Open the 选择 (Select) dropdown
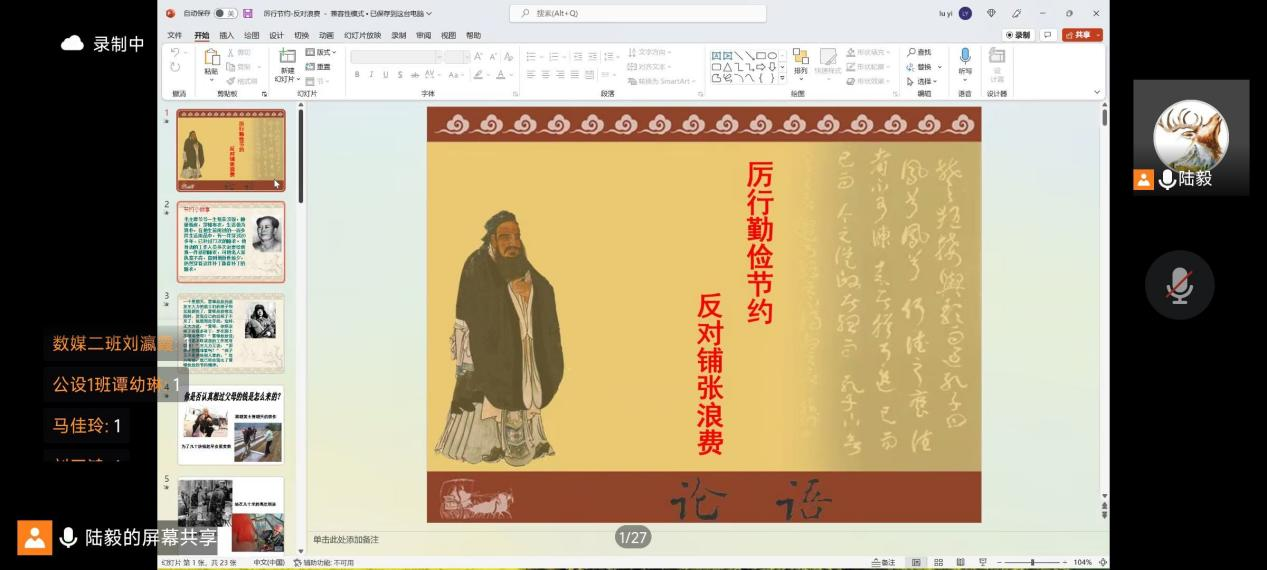 [x=922, y=82]
